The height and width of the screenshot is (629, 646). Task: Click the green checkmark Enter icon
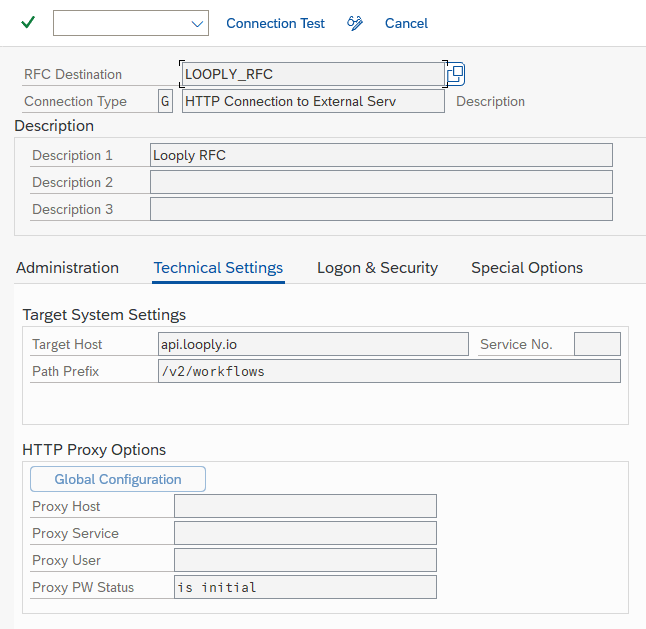tap(27, 23)
